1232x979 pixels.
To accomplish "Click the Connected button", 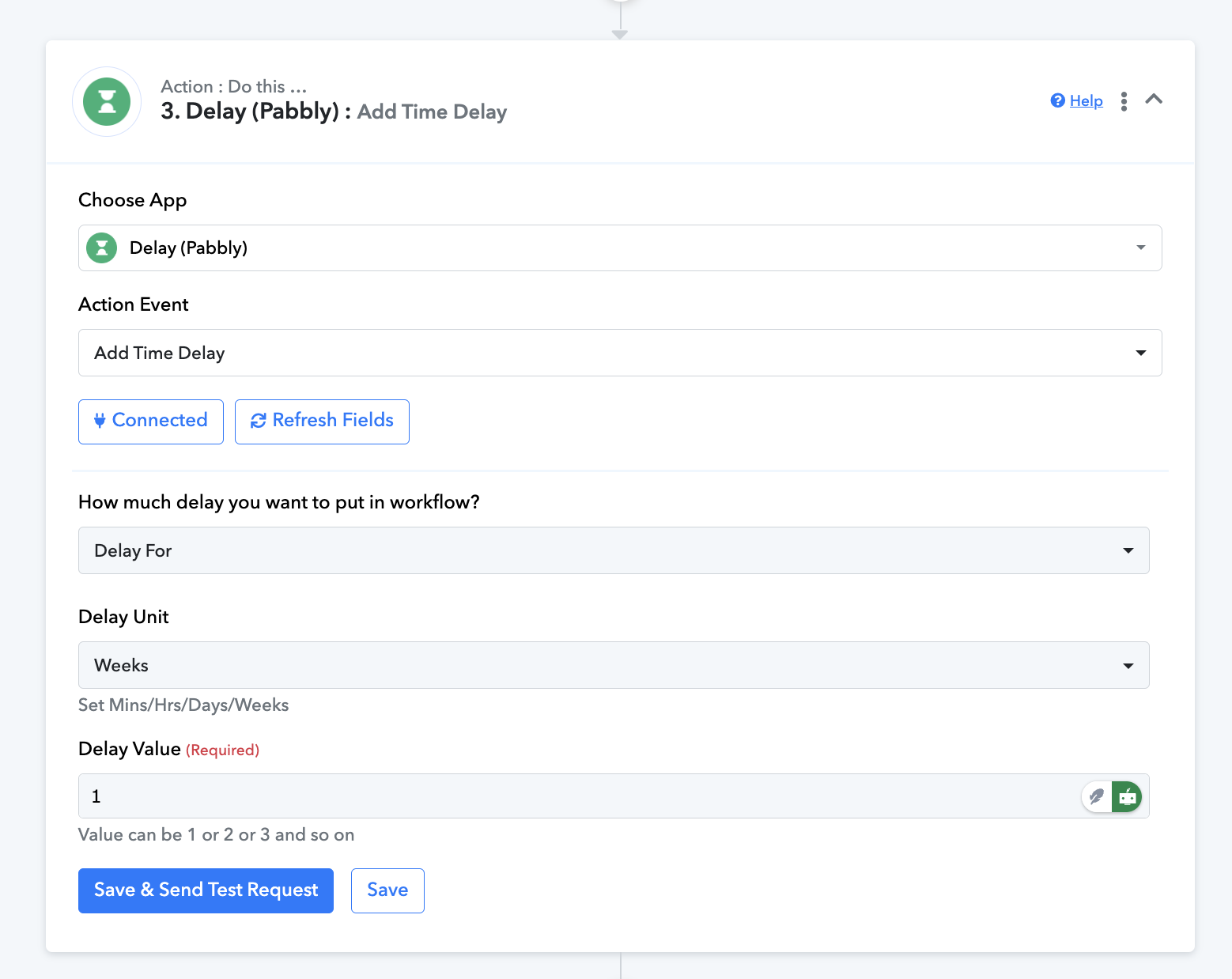I will pyautogui.click(x=151, y=421).
